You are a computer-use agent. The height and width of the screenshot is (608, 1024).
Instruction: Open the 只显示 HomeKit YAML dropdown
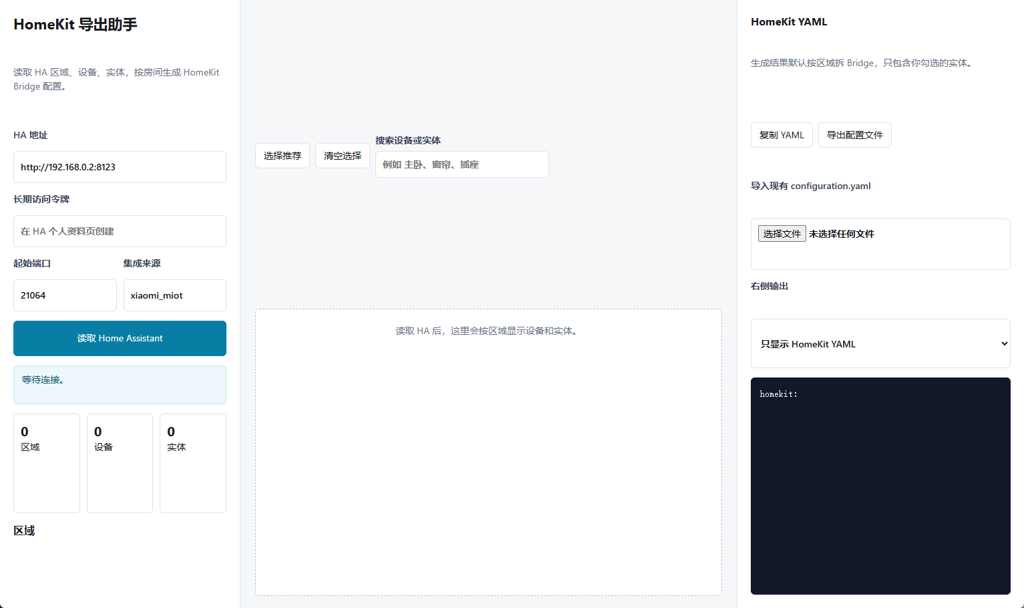(880, 344)
